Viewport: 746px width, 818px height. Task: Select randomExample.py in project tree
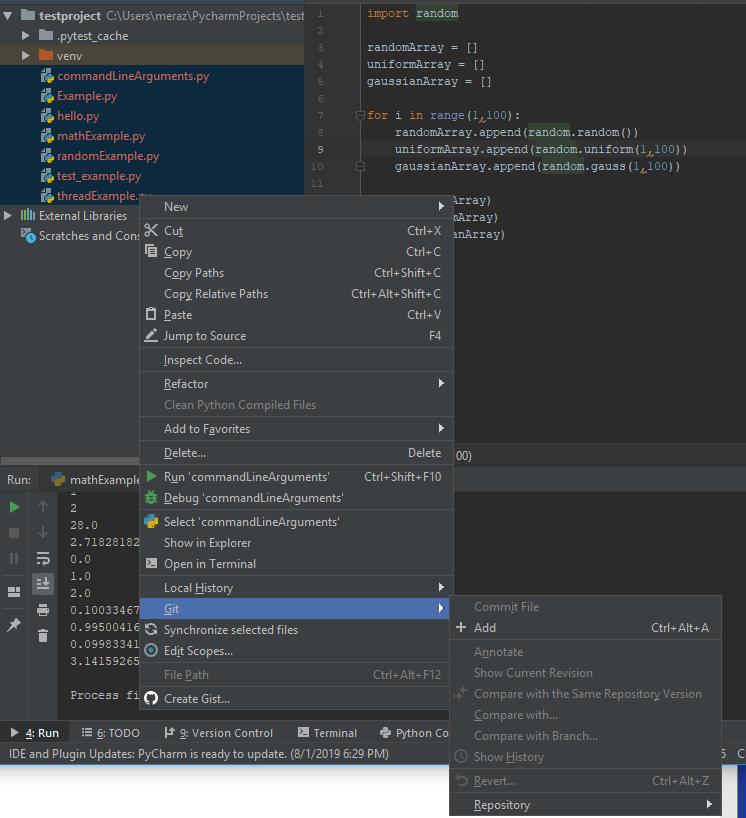click(x=107, y=156)
